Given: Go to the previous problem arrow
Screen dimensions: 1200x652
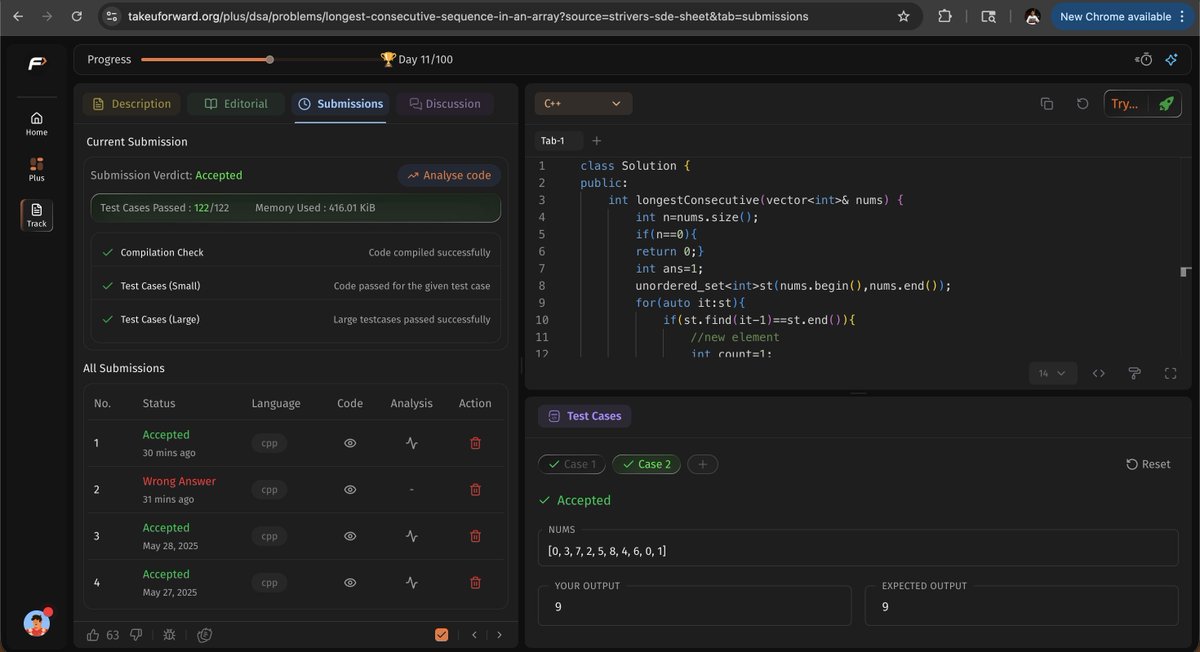Looking at the screenshot, I should (475, 634).
